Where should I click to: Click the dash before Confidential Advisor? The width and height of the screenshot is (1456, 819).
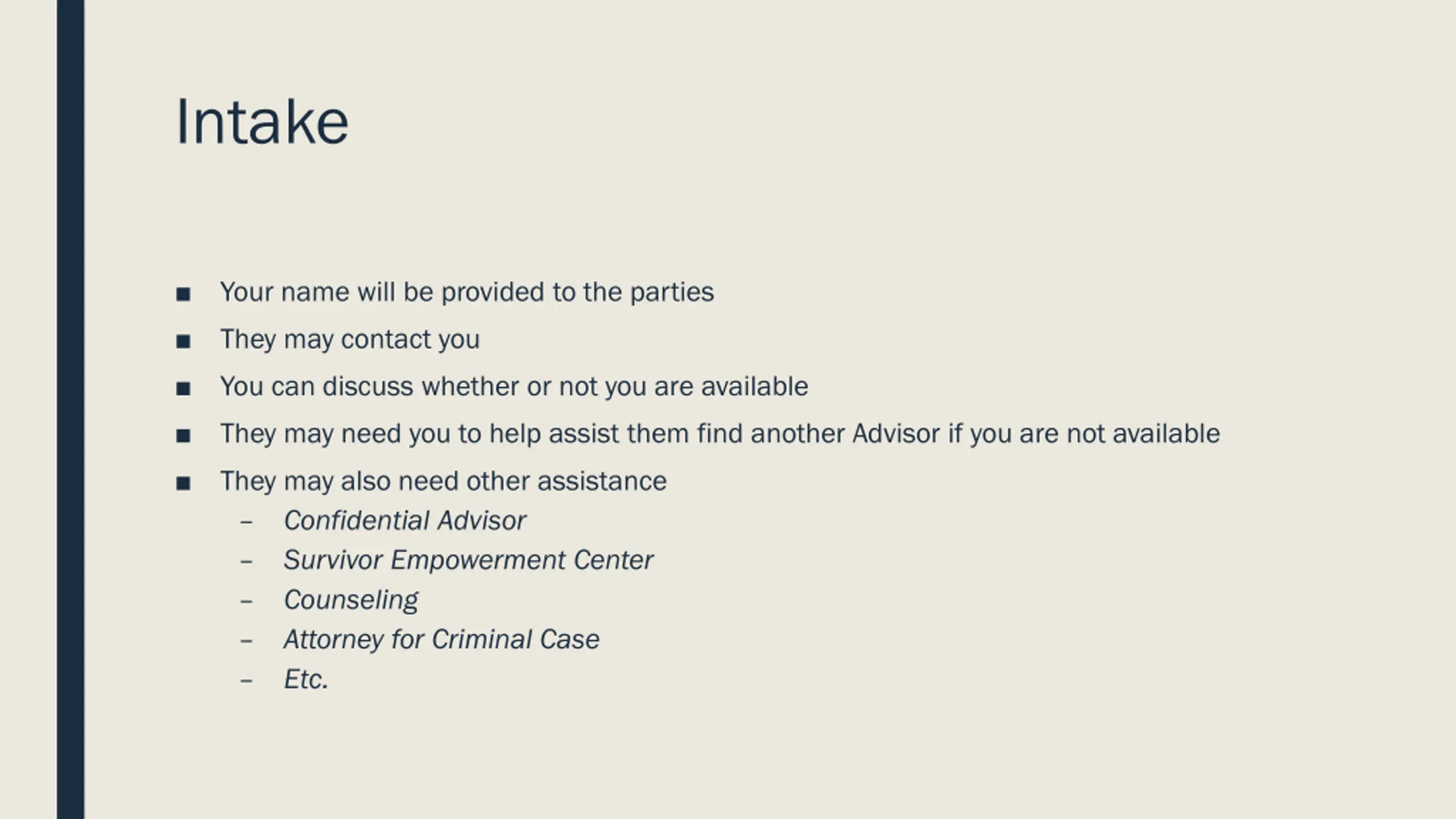tap(246, 522)
